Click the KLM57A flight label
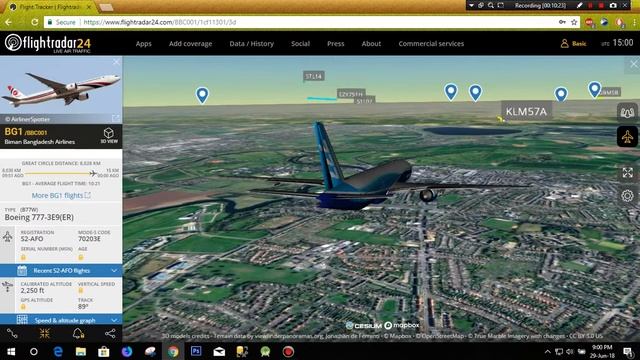 tap(526, 111)
